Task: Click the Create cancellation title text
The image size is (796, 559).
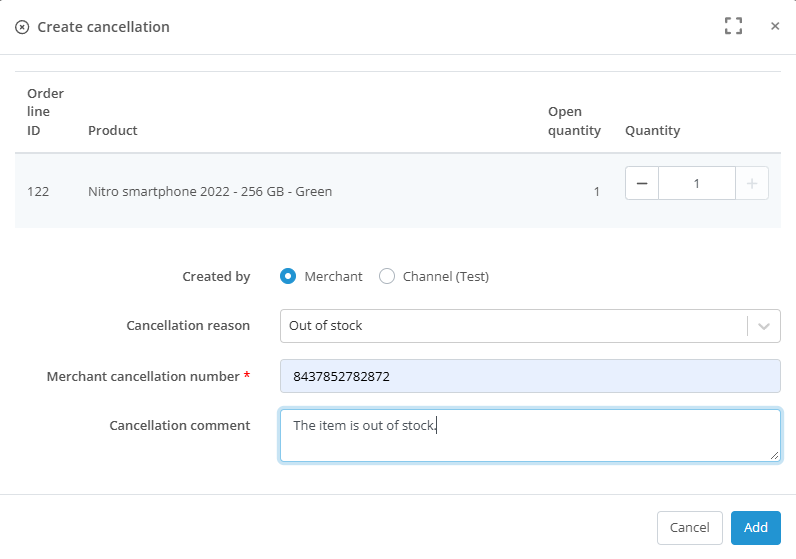Action: coord(104,27)
